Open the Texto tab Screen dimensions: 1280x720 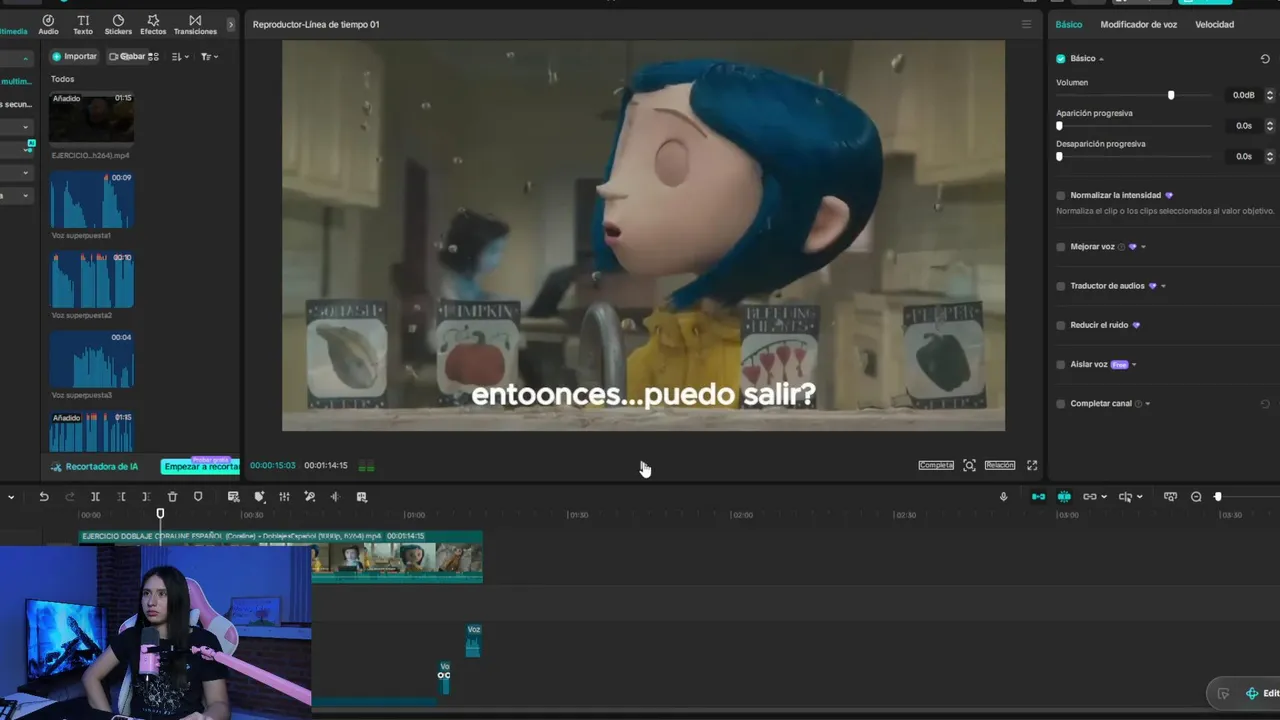point(83,25)
